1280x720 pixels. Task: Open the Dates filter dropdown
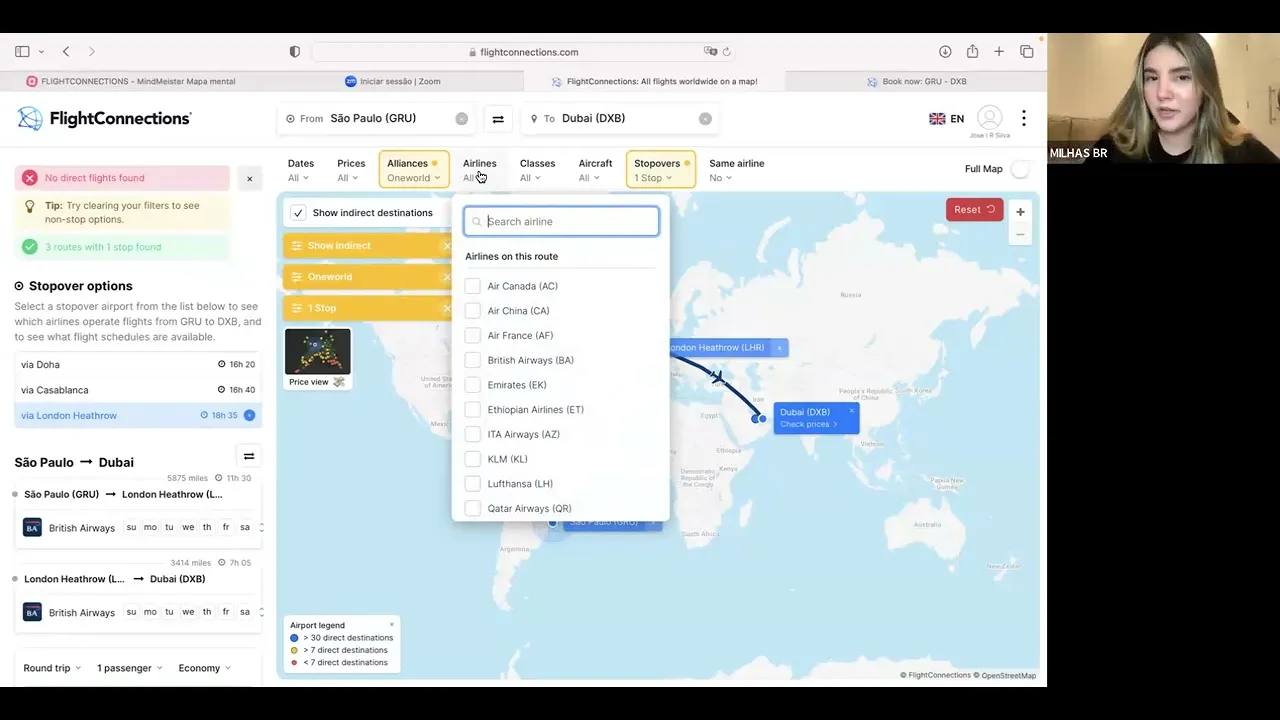pos(301,170)
